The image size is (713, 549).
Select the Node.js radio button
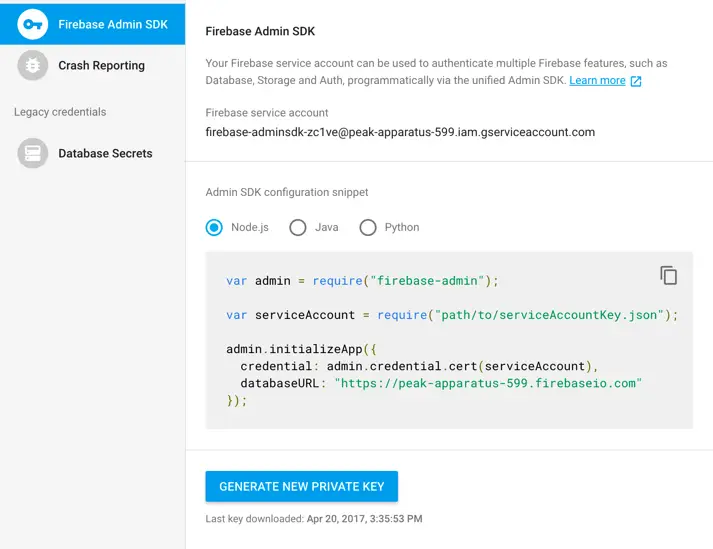(214, 227)
